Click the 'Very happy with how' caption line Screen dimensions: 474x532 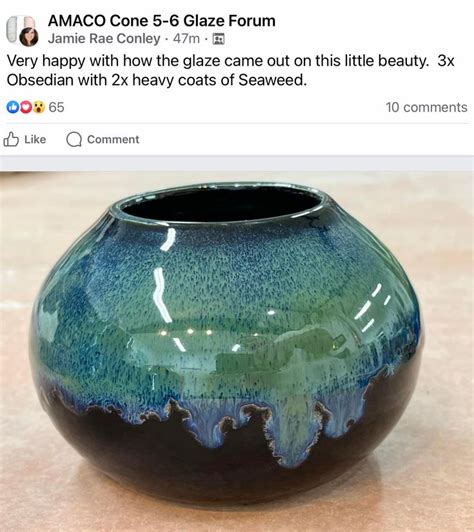coord(230,61)
